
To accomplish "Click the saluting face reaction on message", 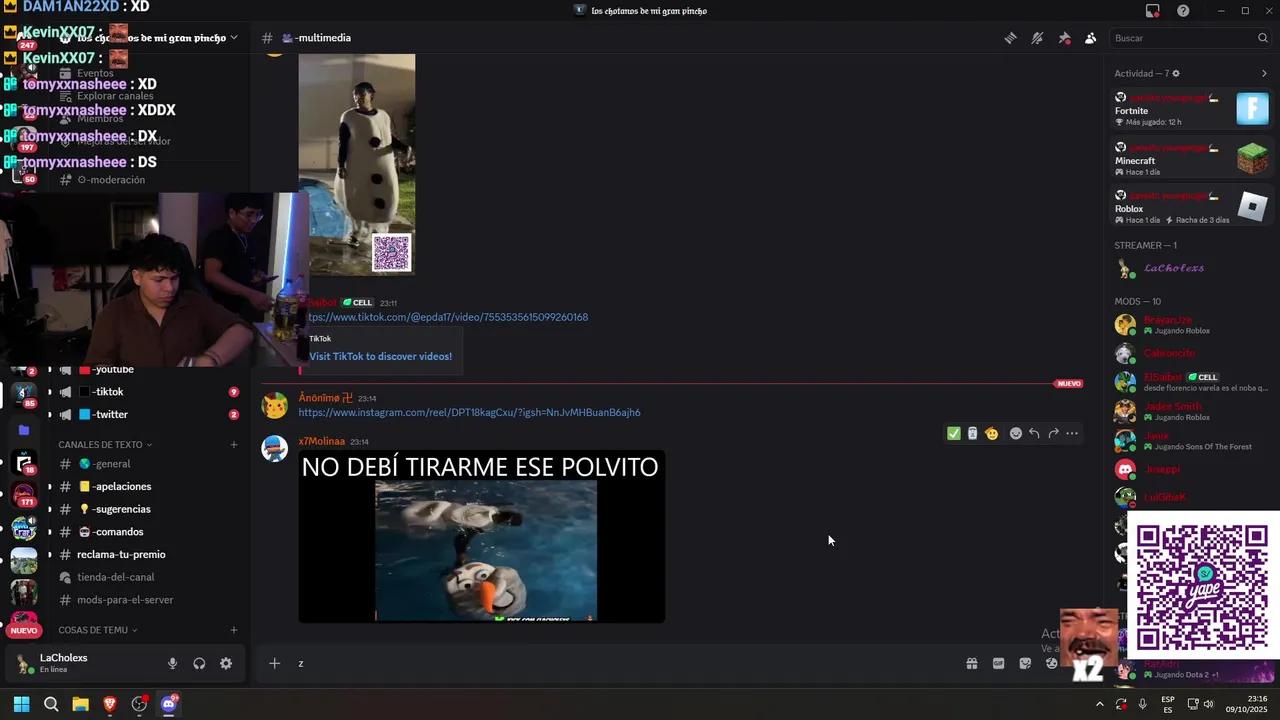I will (991, 433).
